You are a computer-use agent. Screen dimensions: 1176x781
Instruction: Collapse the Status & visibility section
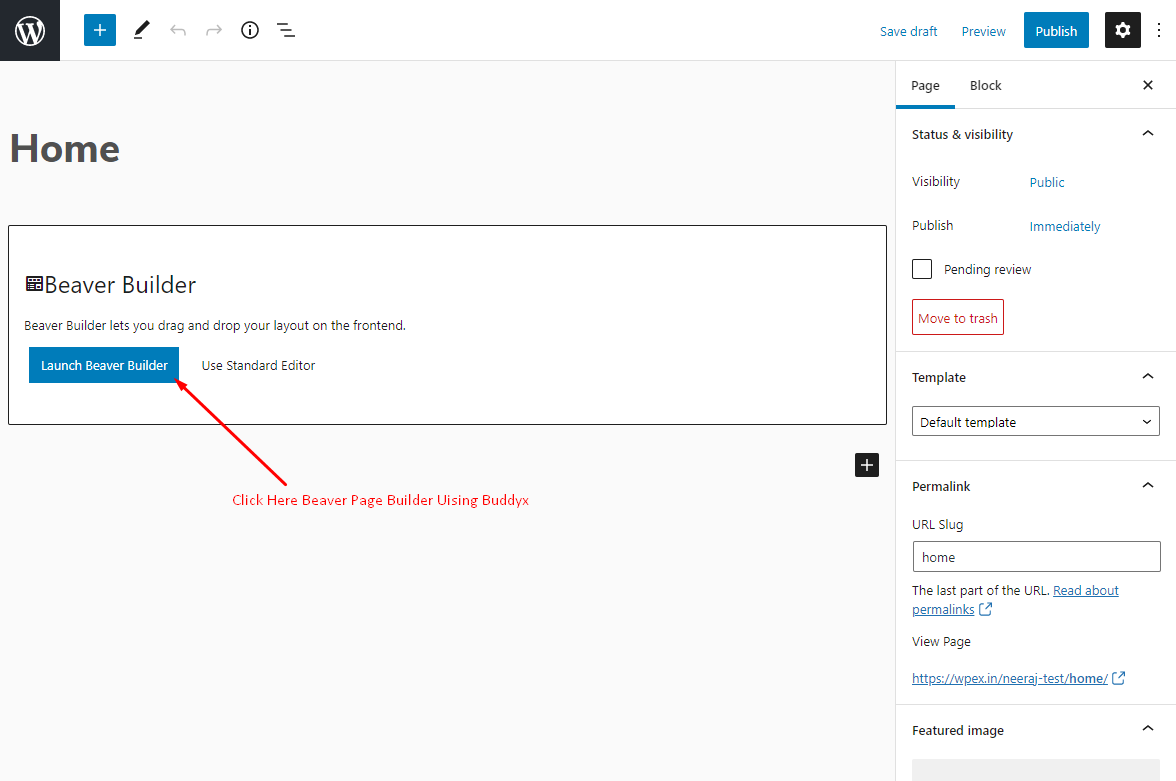tap(1147, 134)
